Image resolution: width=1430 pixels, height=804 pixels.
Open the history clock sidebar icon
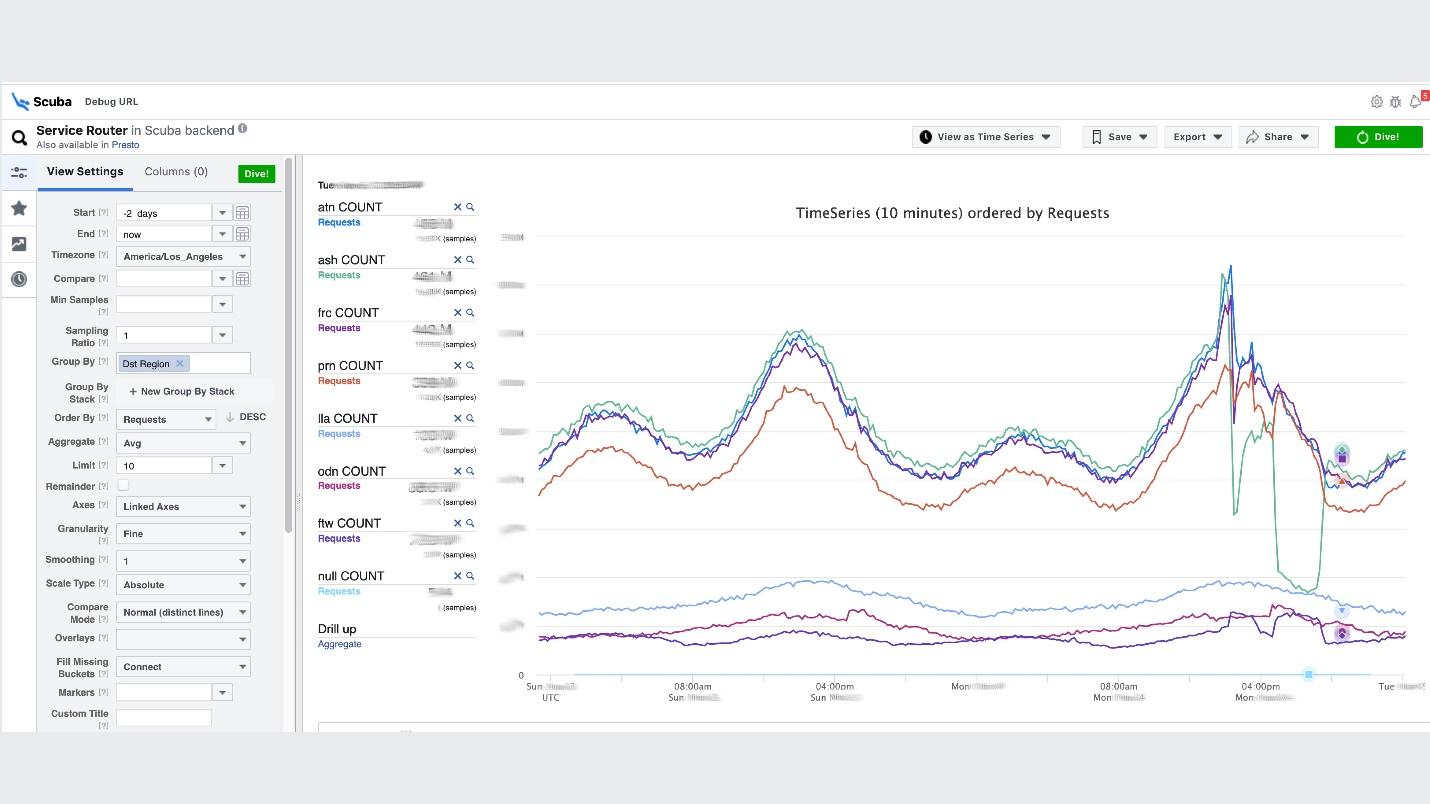tap(19, 279)
